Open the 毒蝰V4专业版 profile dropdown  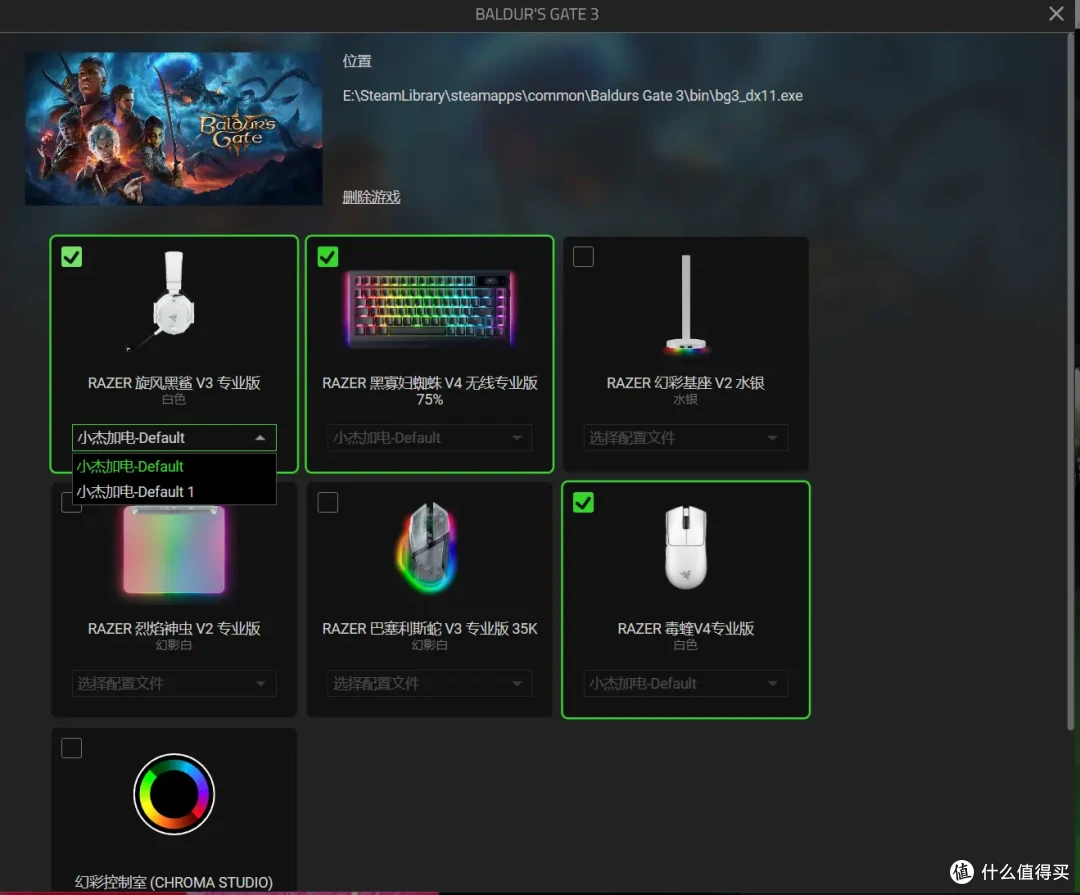pos(685,683)
